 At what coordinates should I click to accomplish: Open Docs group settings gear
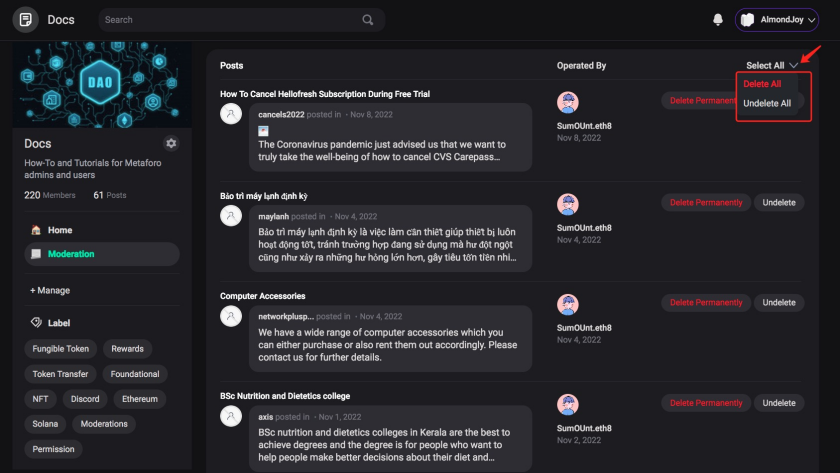pyautogui.click(x=171, y=144)
